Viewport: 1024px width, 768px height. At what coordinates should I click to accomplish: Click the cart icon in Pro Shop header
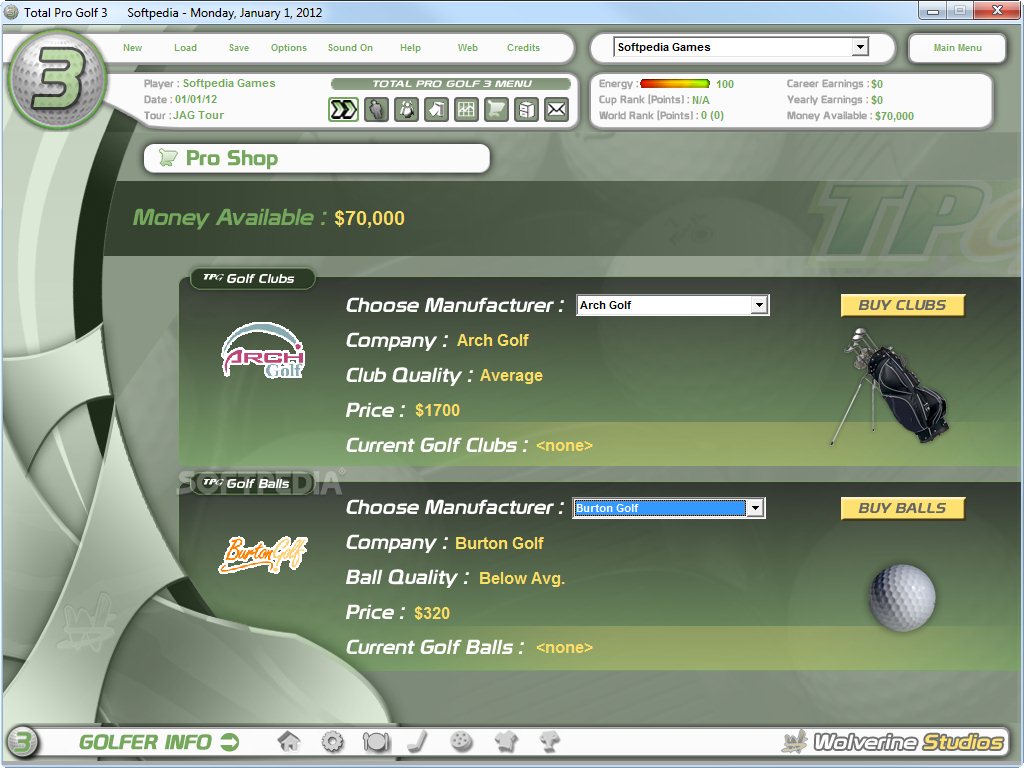(168, 157)
